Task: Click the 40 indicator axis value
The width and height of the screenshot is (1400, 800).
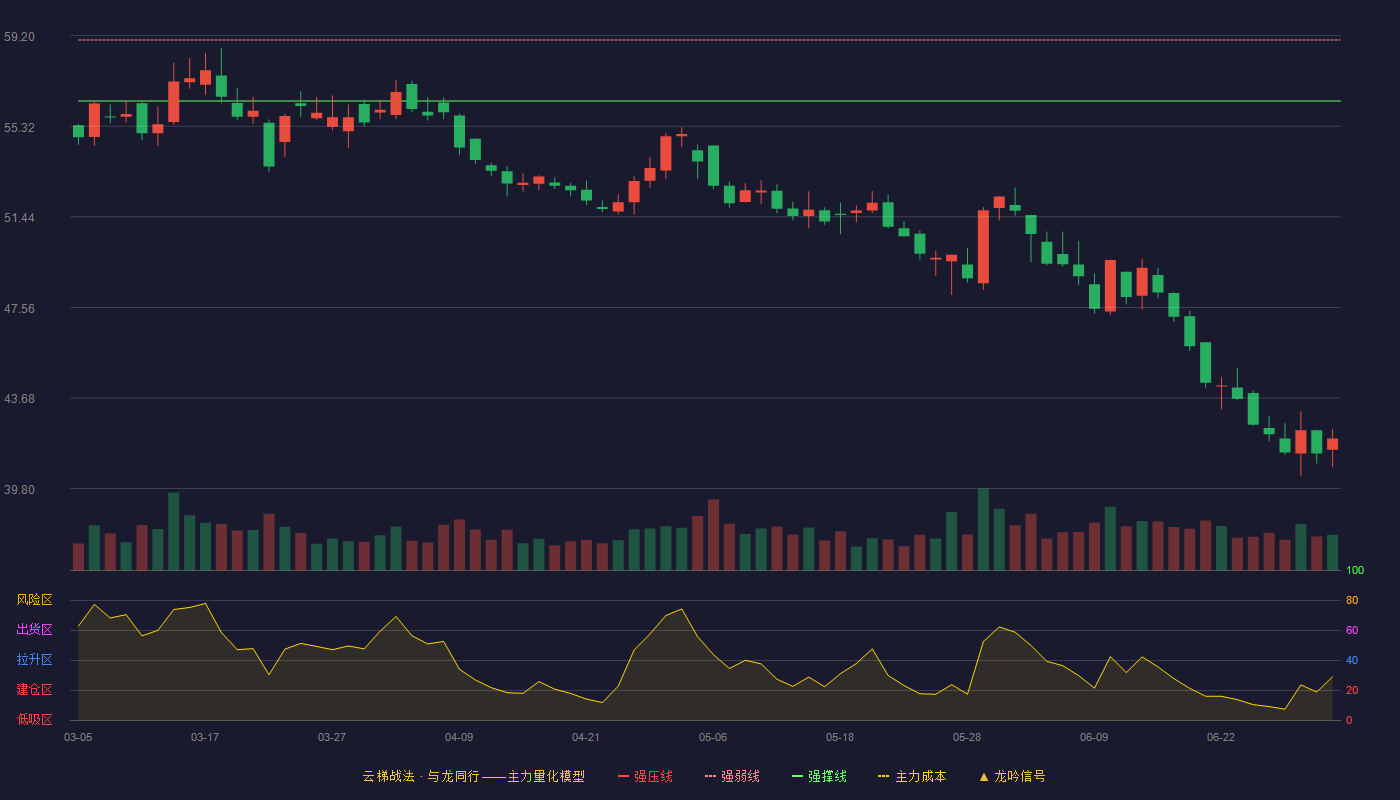Action: point(1352,661)
